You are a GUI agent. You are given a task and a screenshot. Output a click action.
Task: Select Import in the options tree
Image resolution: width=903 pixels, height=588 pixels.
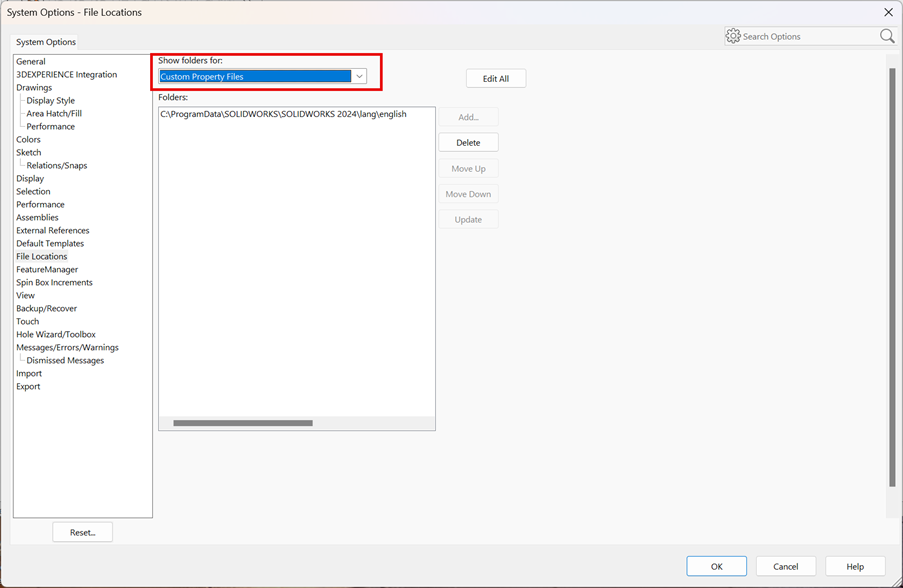tap(29, 374)
